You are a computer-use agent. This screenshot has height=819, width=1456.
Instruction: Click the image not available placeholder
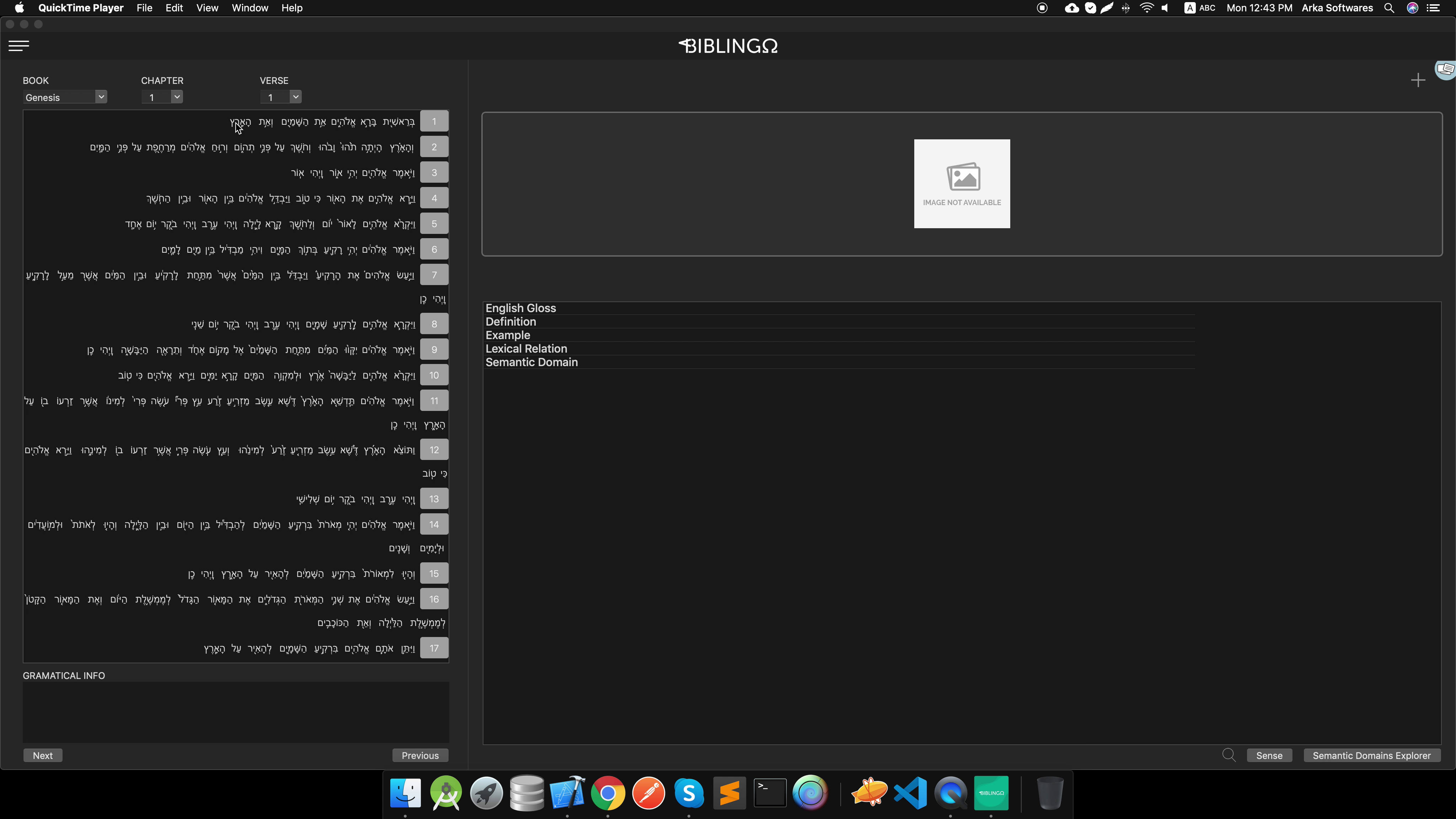(962, 184)
